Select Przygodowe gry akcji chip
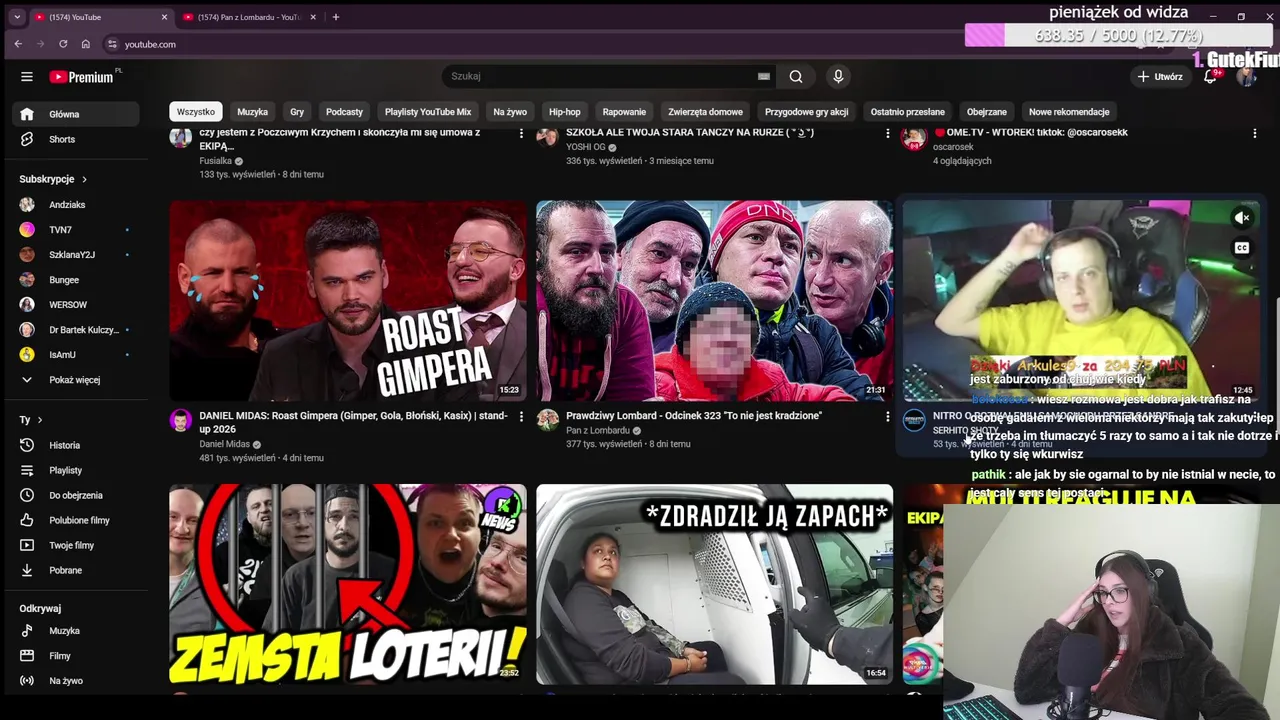 tap(807, 112)
